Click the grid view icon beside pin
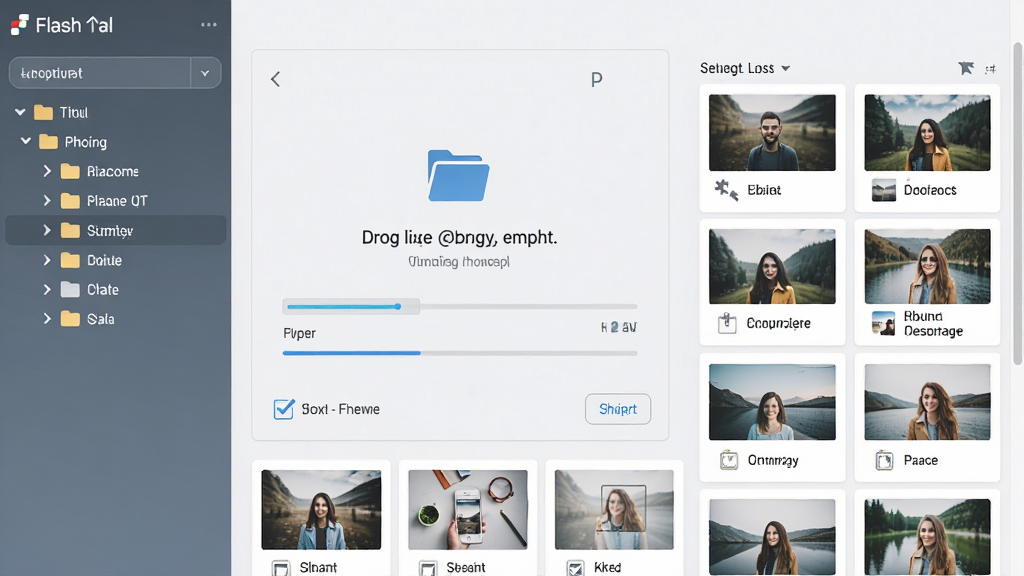The height and width of the screenshot is (576, 1024). point(990,69)
